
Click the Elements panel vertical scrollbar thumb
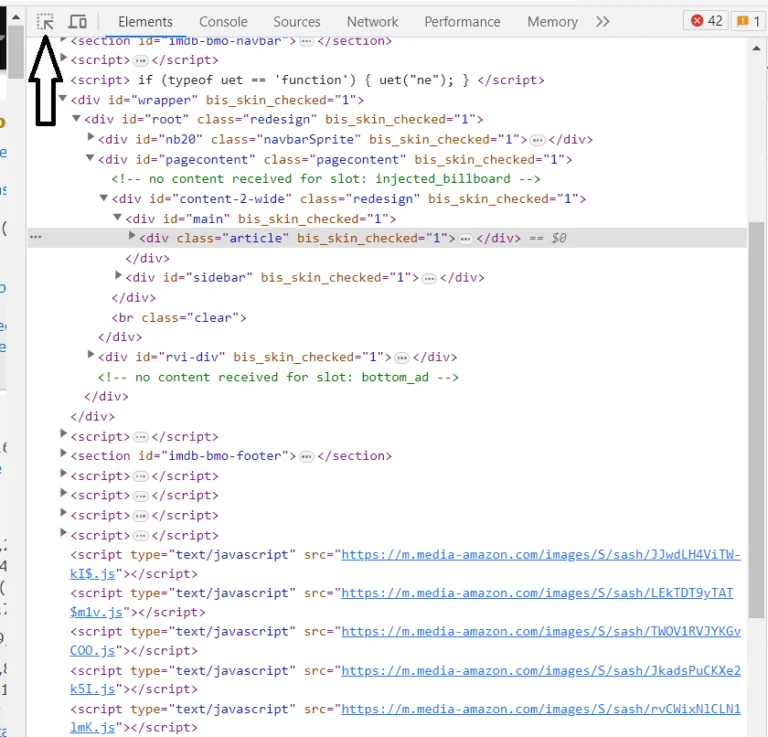[757, 420]
